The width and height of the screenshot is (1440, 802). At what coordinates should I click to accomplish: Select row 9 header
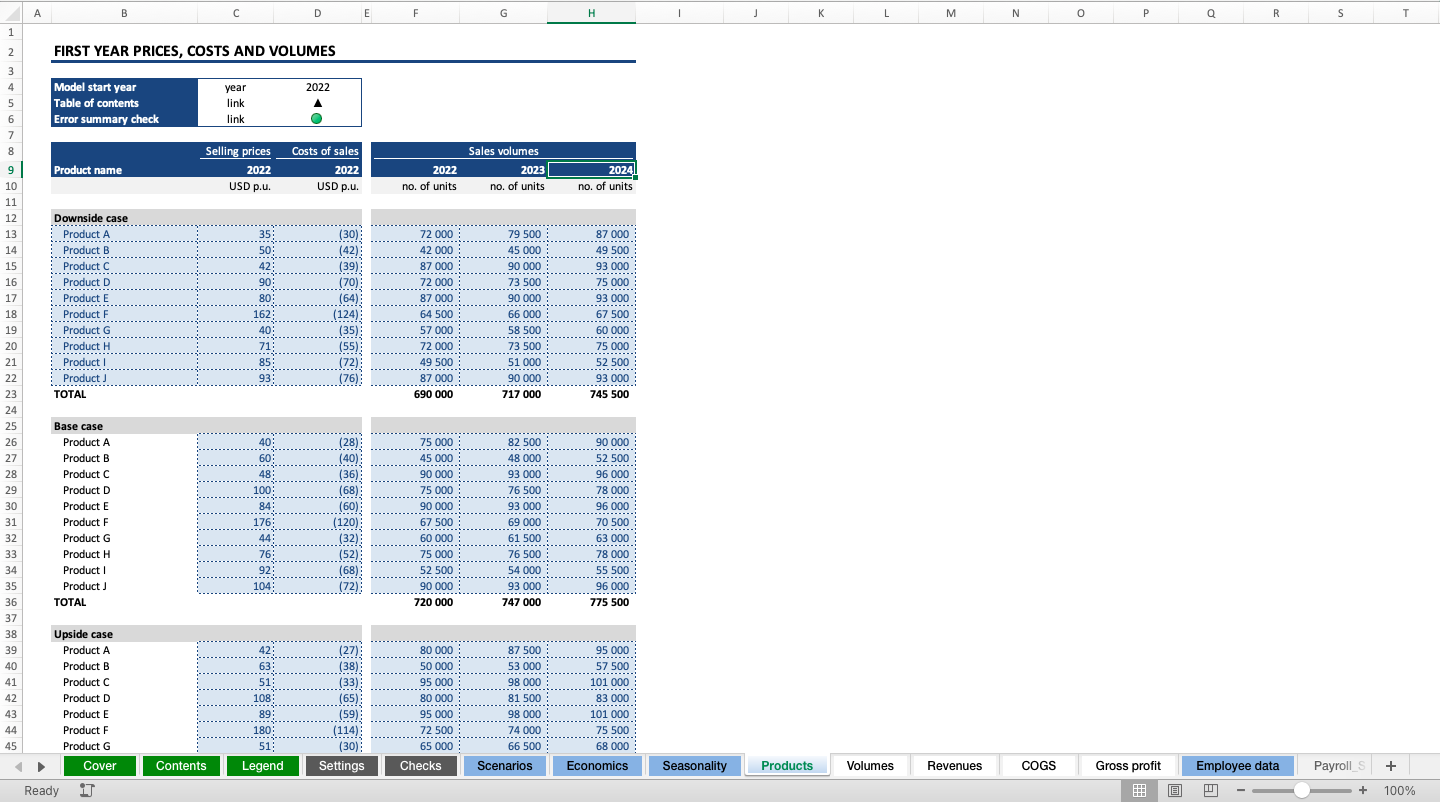pyautogui.click(x=11, y=170)
